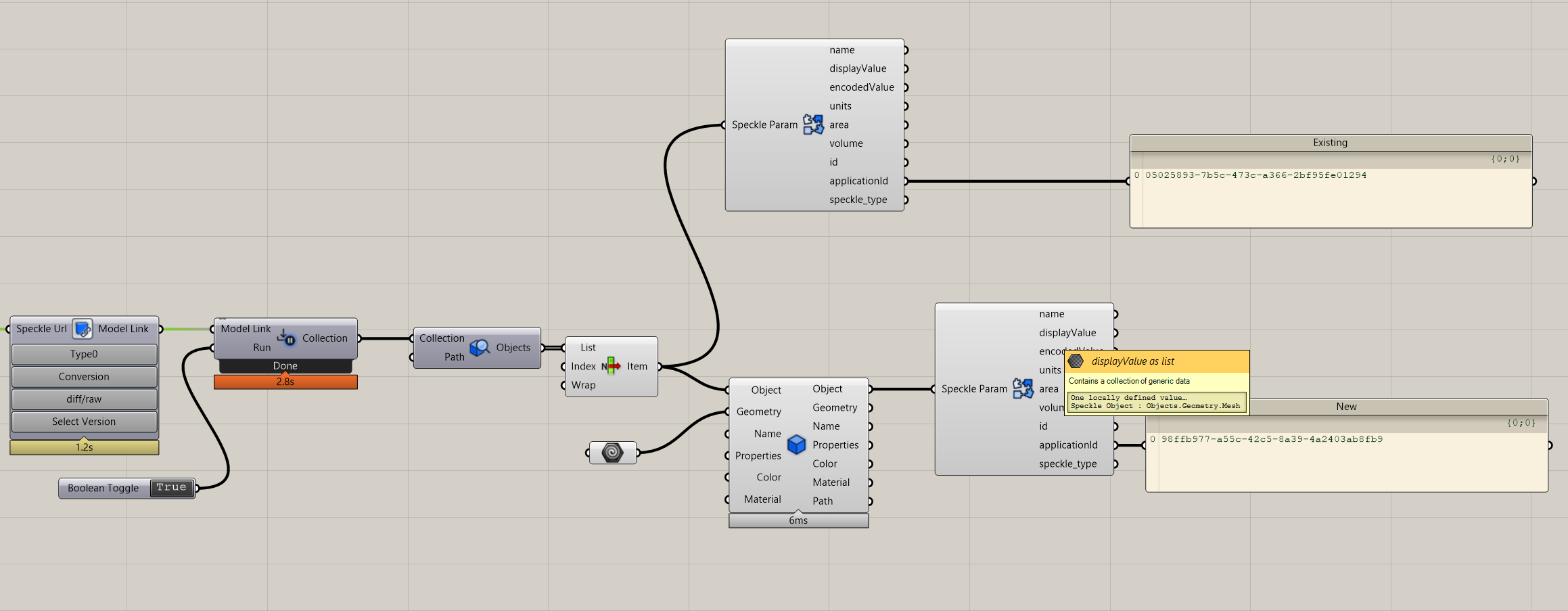This screenshot has width=1568, height=611.
Task: Click upper Speckle Param name output
Action: click(x=842, y=50)
